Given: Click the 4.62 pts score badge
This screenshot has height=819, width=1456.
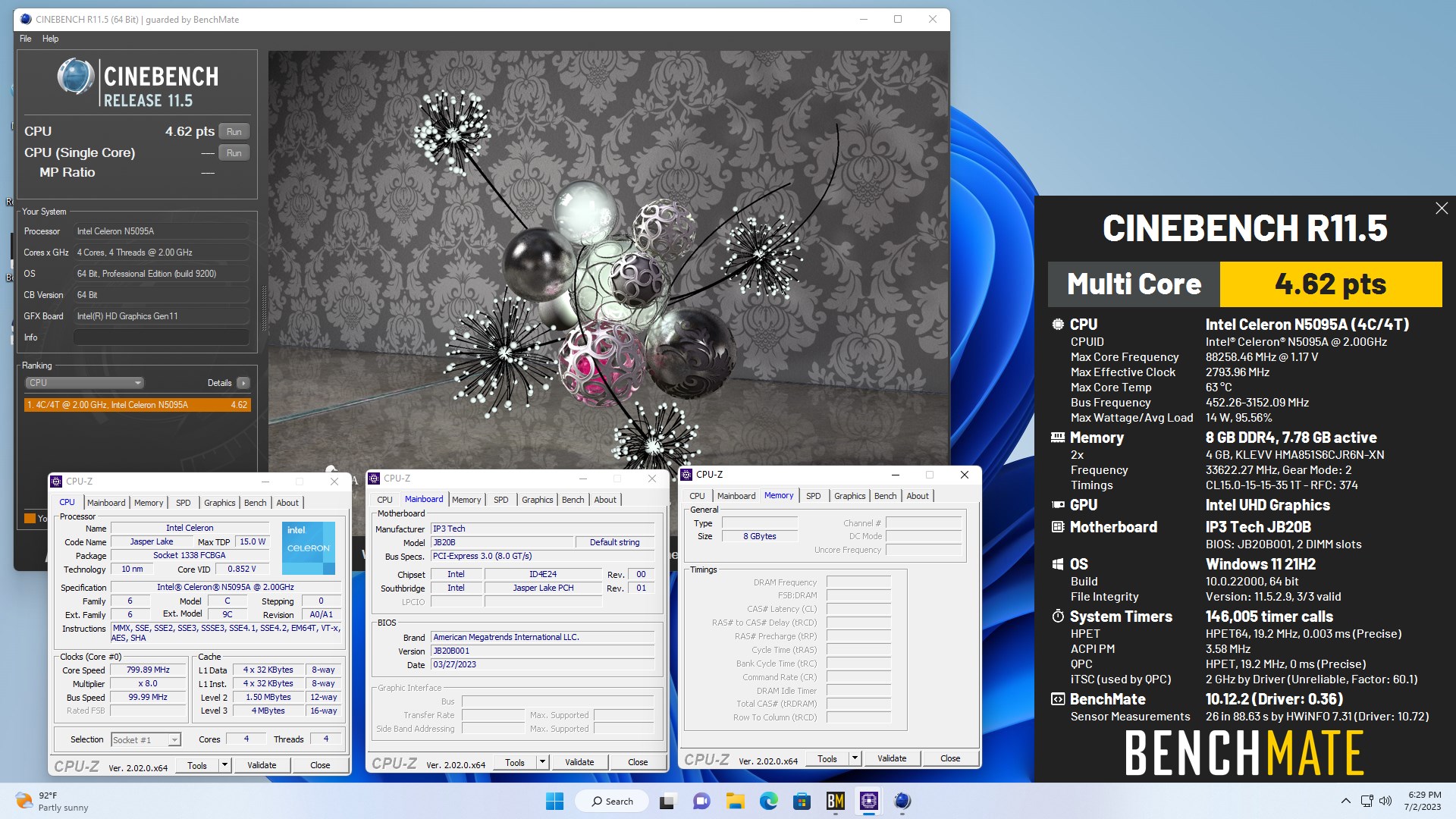Looking at the screenshot, I should click(x=1331, y=284).
